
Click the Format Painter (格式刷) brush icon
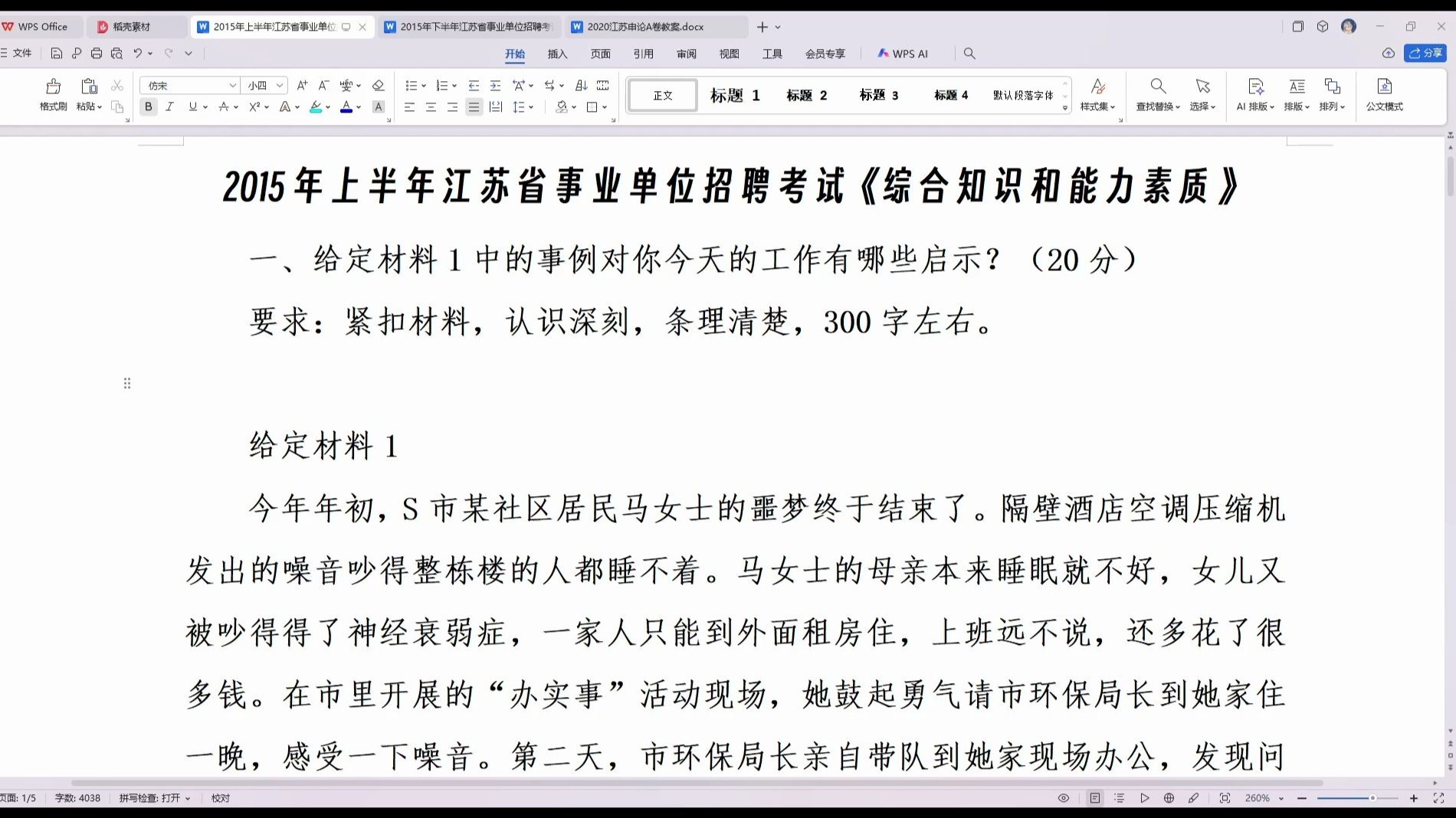(x=54, y=86)
